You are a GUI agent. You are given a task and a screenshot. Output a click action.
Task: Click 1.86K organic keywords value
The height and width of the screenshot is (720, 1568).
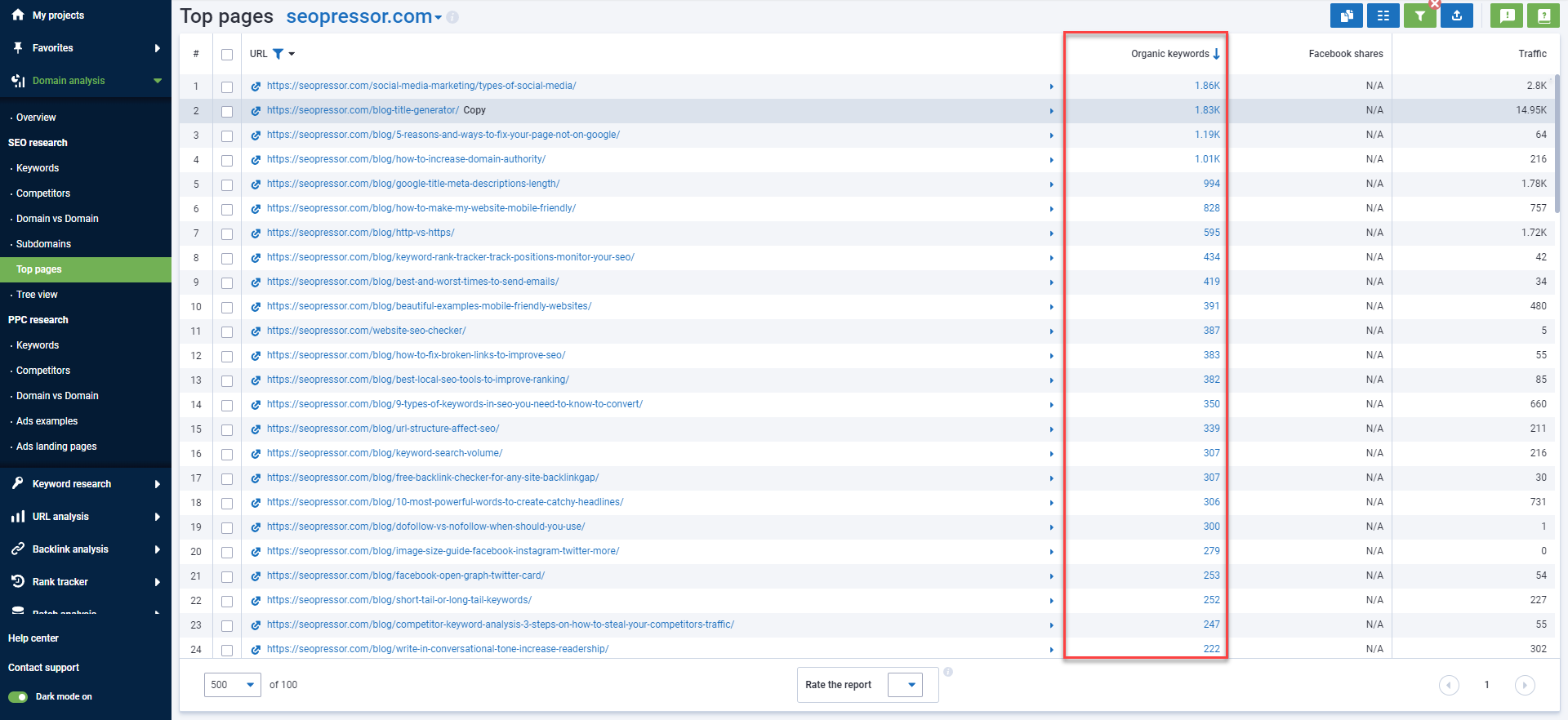(1207, 86)
